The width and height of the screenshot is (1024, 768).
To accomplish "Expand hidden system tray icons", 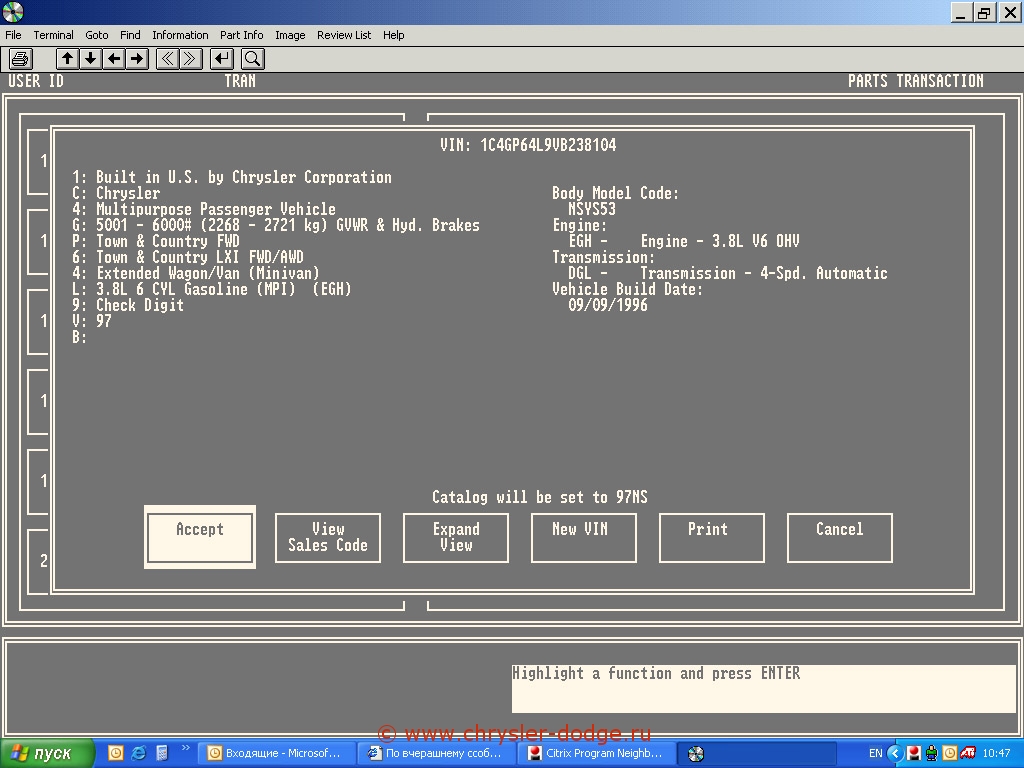I will 895,754.
